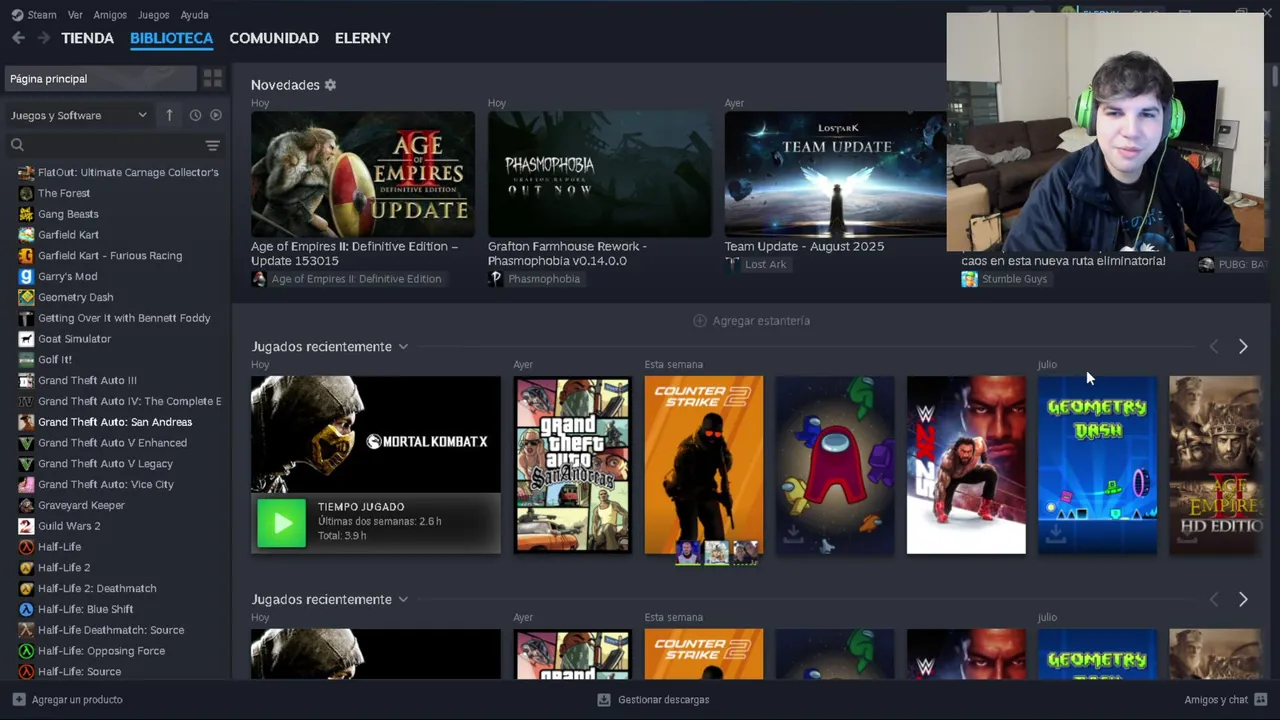Play Mortal Kombat X green button
1280x720 pixels.
pos(282,522)
